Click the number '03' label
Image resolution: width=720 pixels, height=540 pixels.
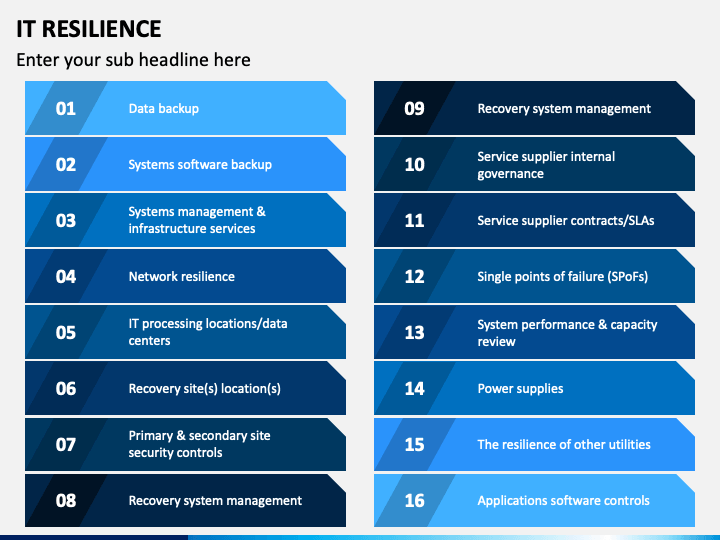click(66, 221)
